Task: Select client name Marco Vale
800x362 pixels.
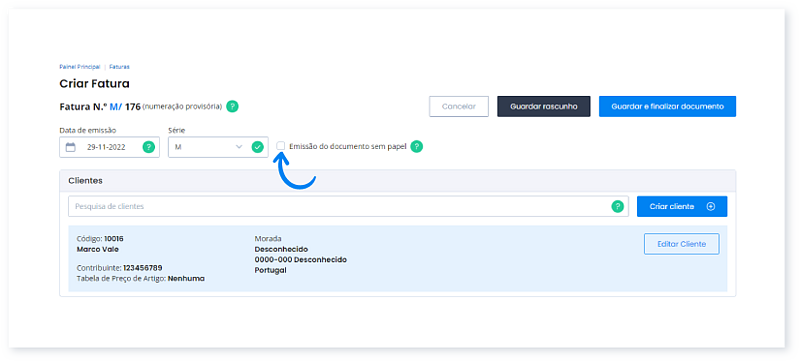Action: (97, 249)
